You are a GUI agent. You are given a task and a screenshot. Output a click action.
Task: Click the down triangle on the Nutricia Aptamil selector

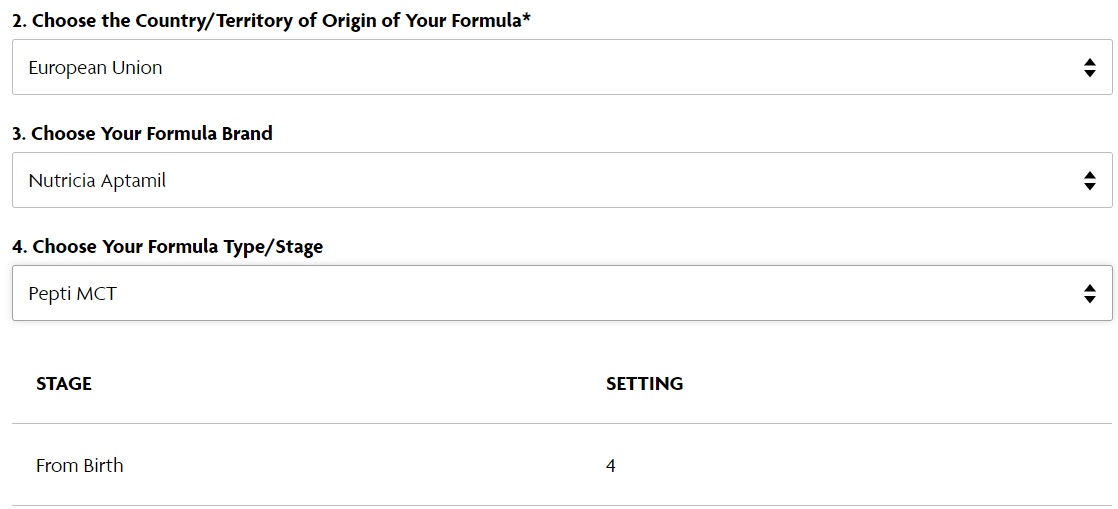click(1089, 185)
